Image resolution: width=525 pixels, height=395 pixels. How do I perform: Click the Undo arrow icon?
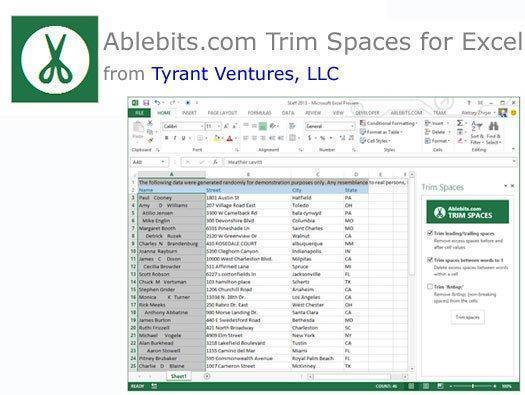[157, 103]
